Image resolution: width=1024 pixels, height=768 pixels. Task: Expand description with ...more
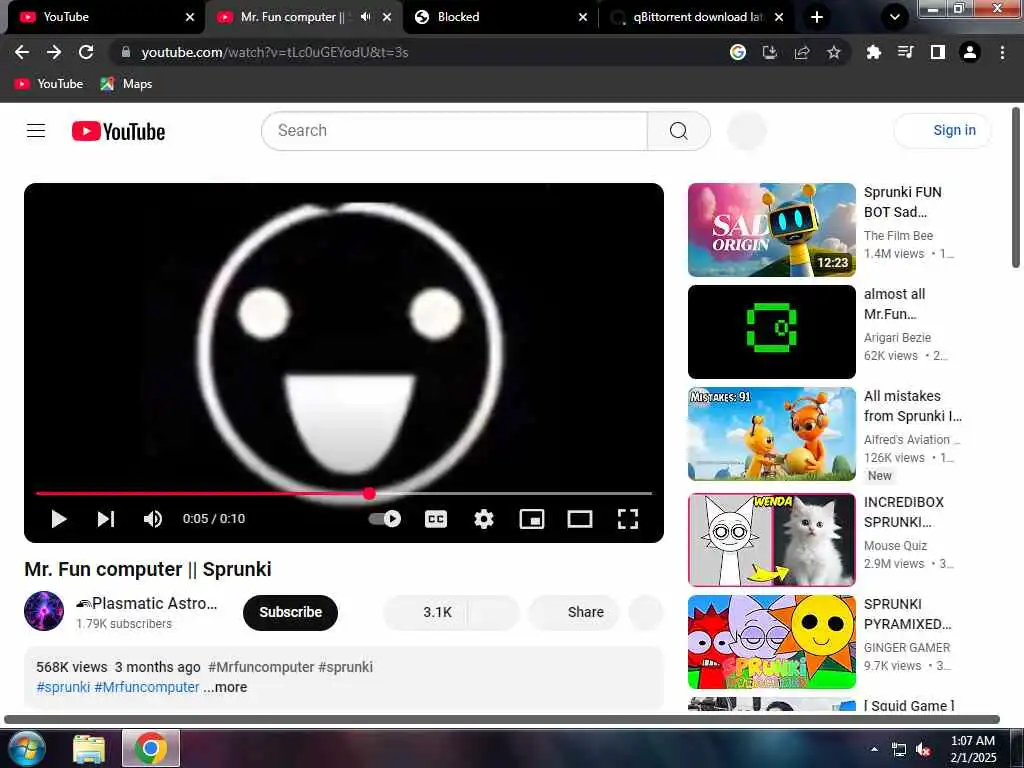[225, 687]
